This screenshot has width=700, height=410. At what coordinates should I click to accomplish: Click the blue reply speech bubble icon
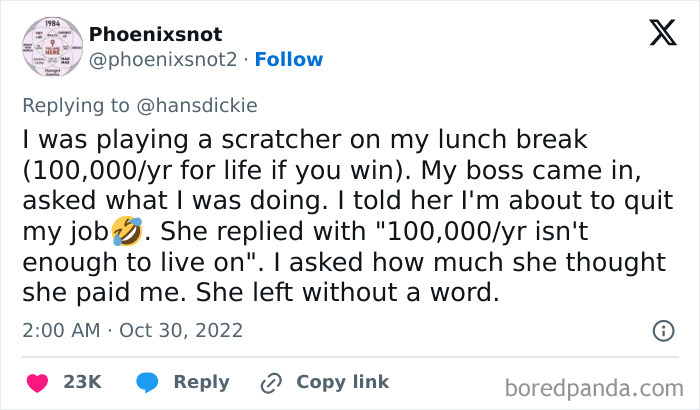click(146, 382)
